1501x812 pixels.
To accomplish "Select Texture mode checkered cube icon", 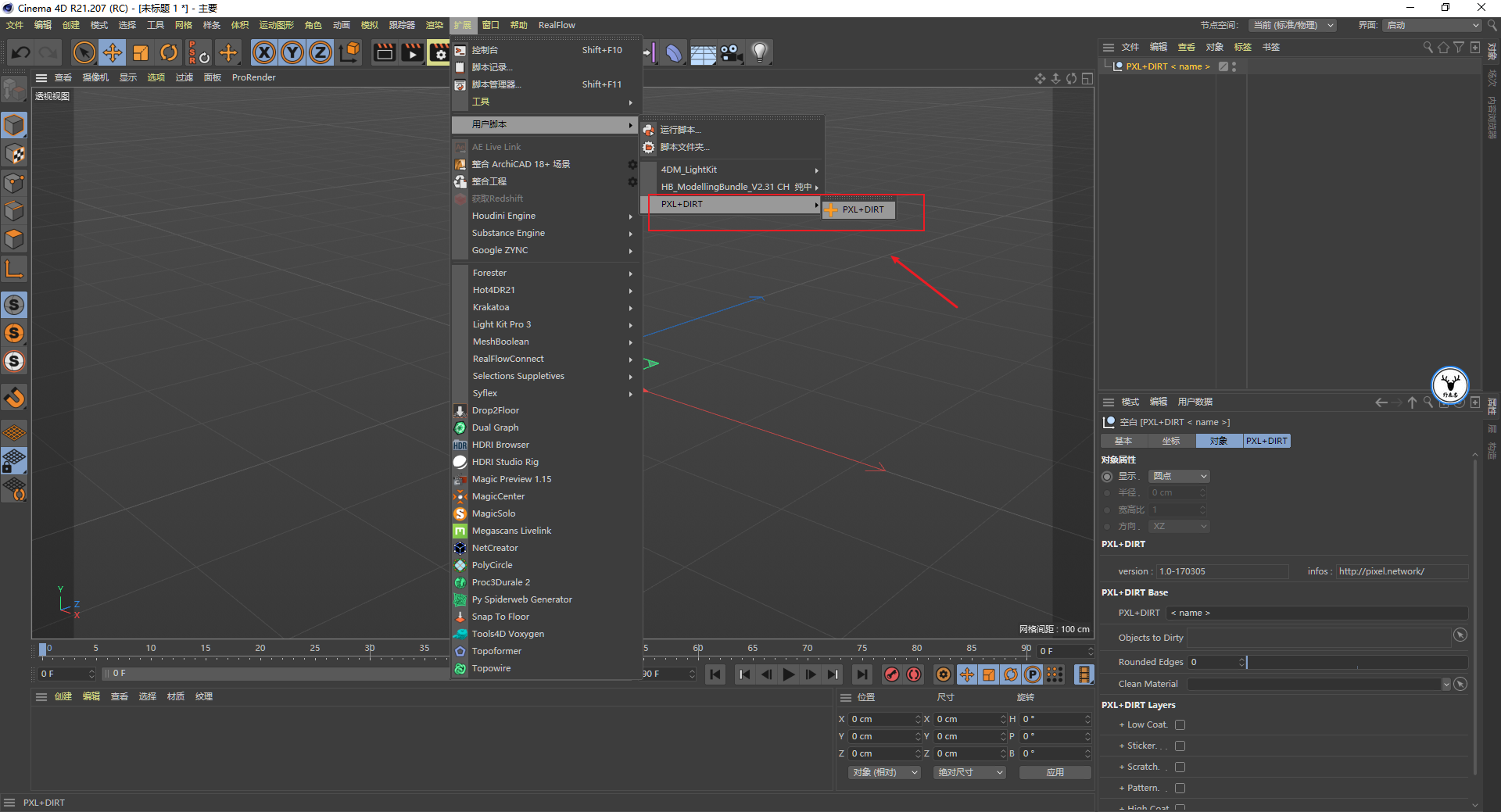I will coord(15,154).
